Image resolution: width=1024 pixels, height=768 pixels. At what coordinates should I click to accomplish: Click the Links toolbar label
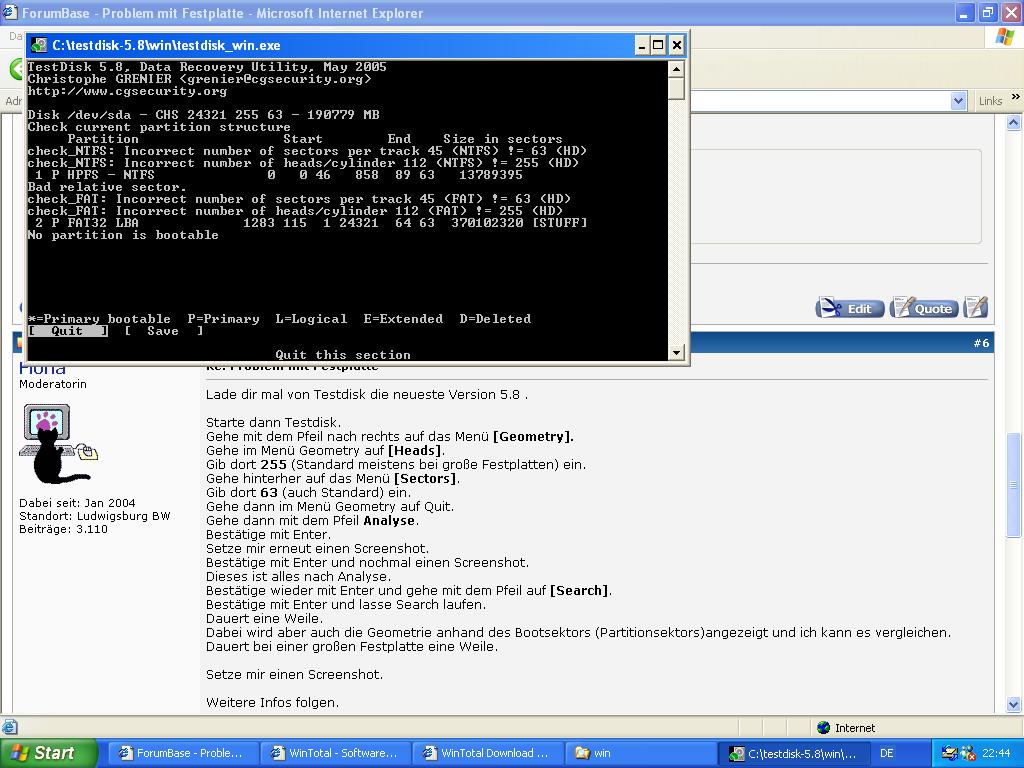point(990,101)
